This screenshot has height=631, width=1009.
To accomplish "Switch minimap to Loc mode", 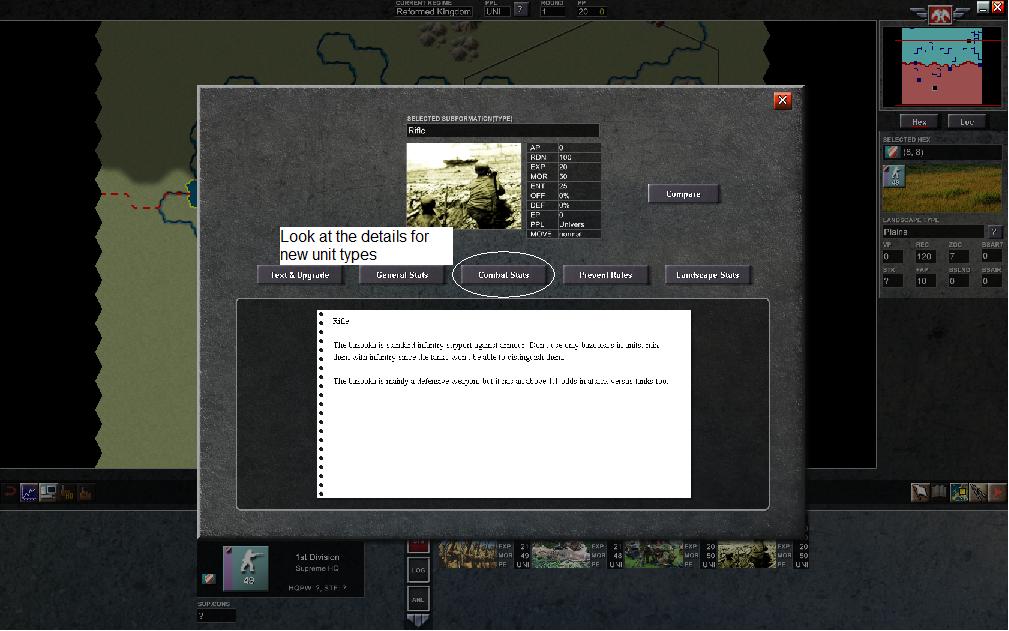I will click(x=967, y=122).
